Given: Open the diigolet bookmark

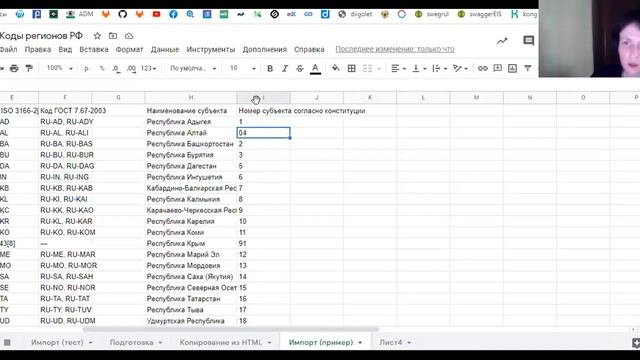Looking at the screenshot, I should coord(355,14).
